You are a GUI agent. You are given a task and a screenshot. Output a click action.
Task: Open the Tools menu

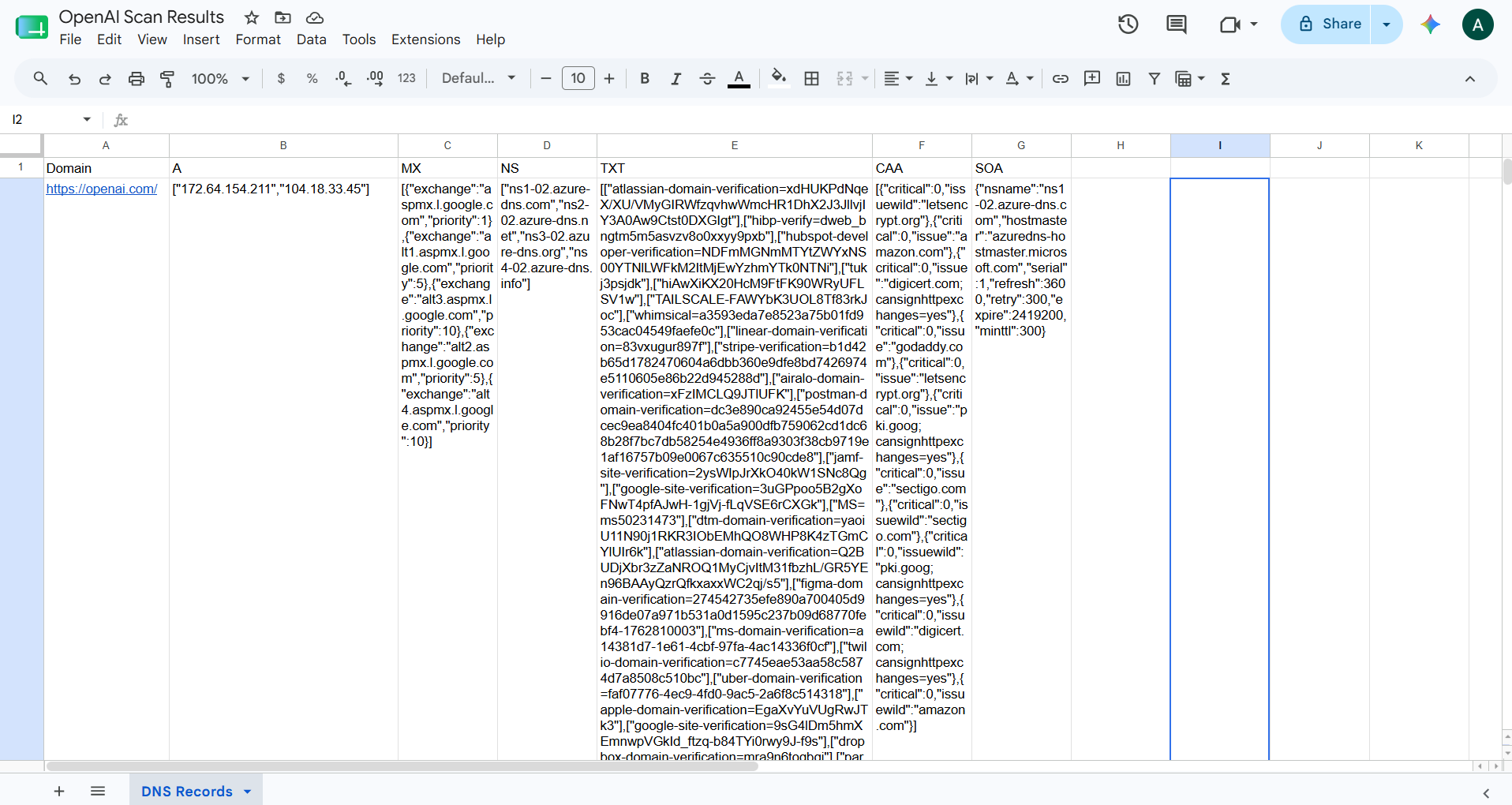359,39
